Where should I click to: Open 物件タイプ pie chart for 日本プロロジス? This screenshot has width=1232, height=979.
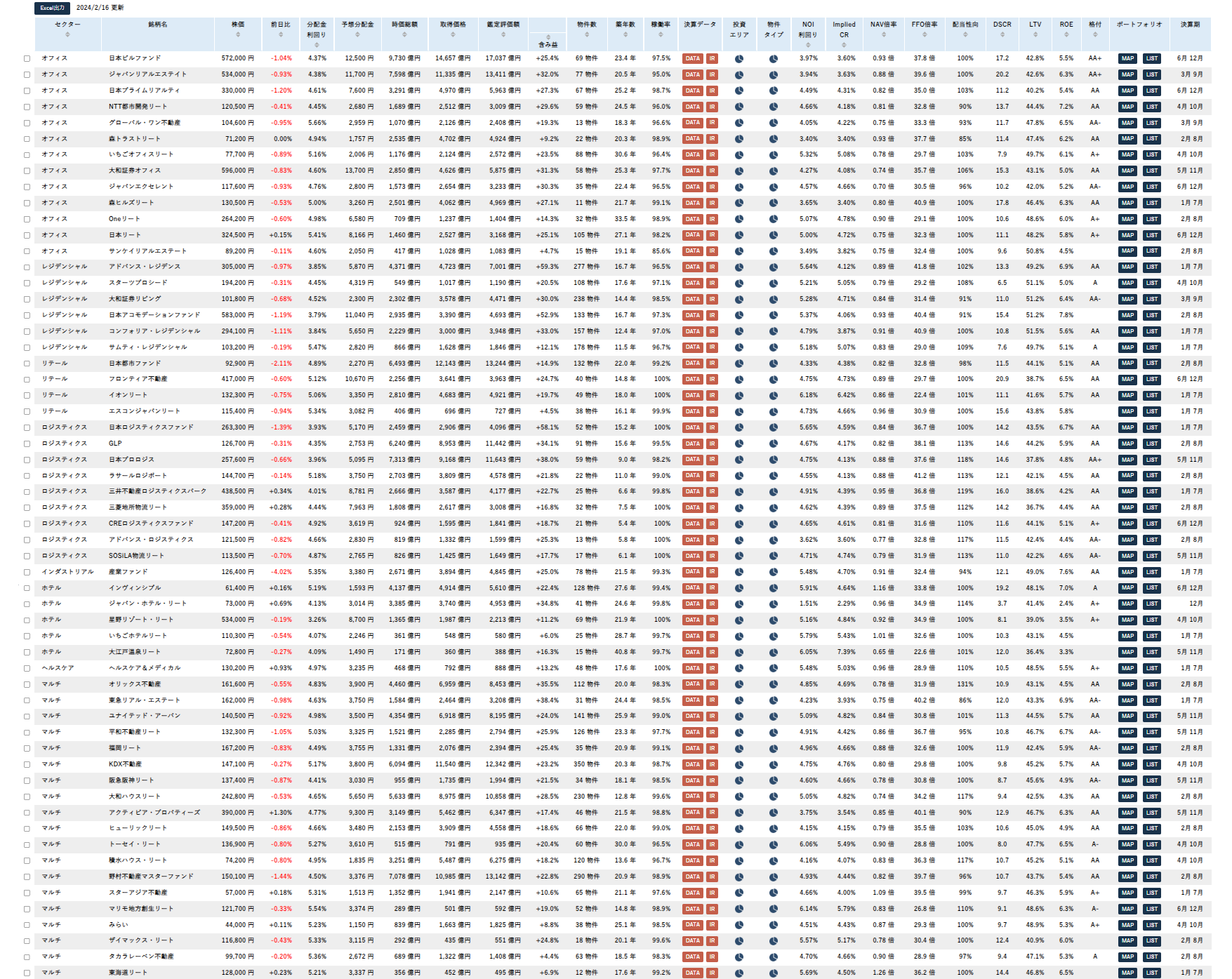click(x=774, y=460)
